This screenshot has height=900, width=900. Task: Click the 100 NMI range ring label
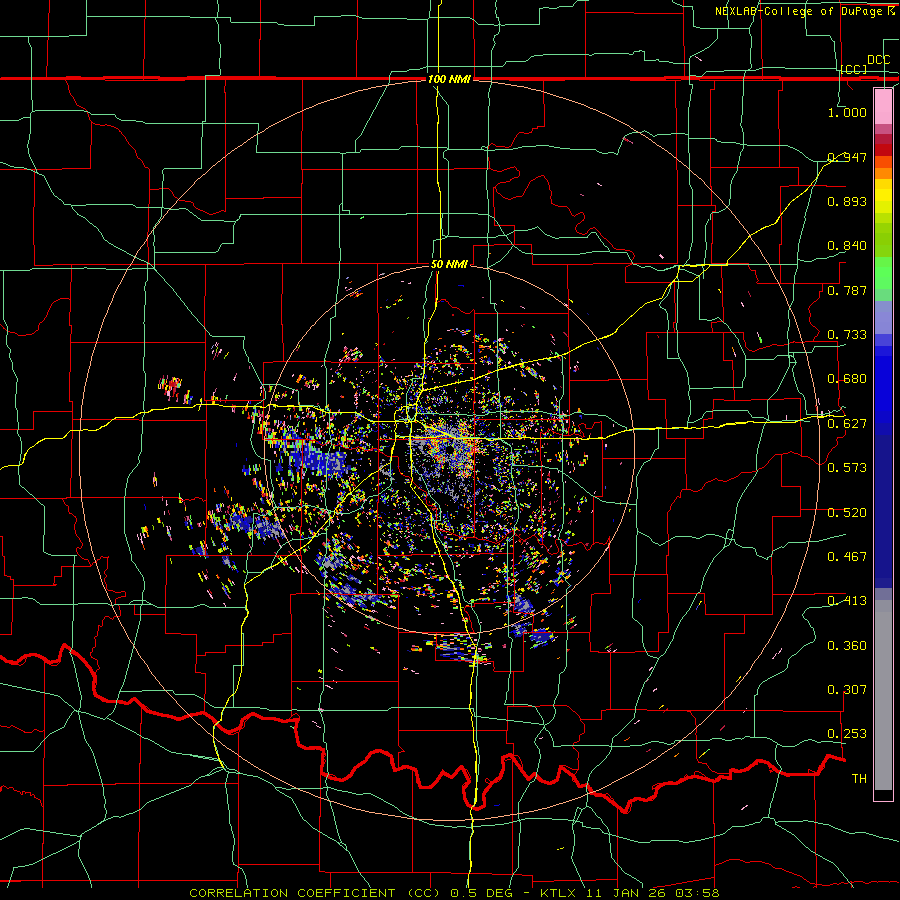pyautogui.click(x=449, y=79)
